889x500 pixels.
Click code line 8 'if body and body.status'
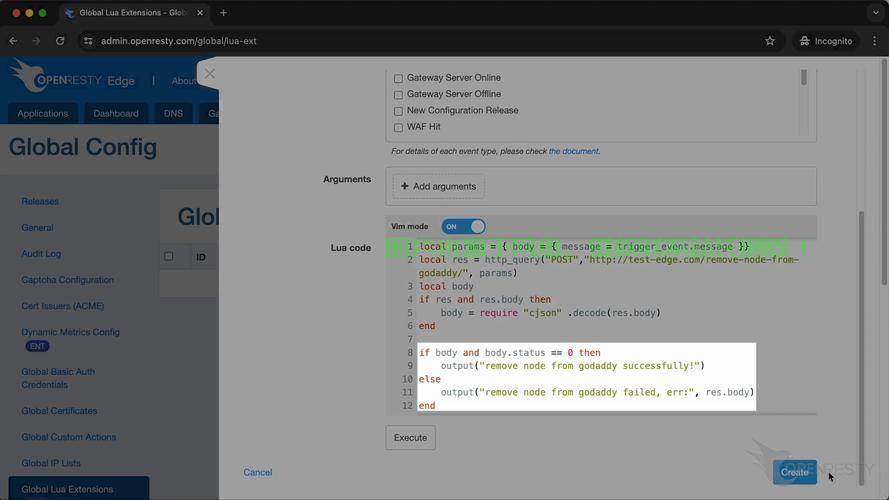[x=510, y=353]
